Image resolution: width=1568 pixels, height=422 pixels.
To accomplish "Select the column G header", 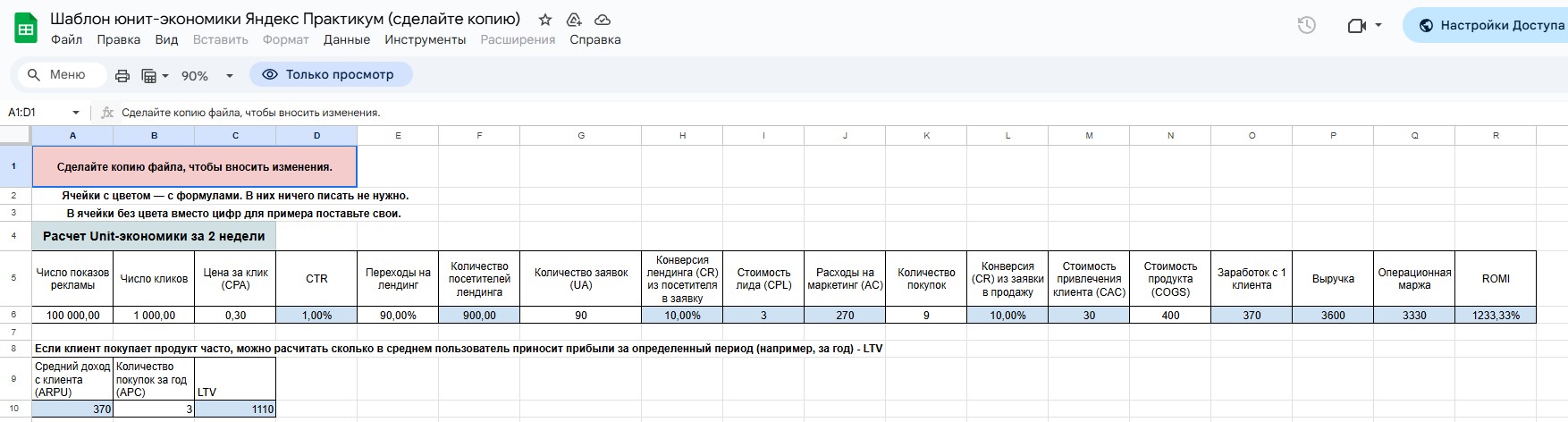I will point(581,136).
